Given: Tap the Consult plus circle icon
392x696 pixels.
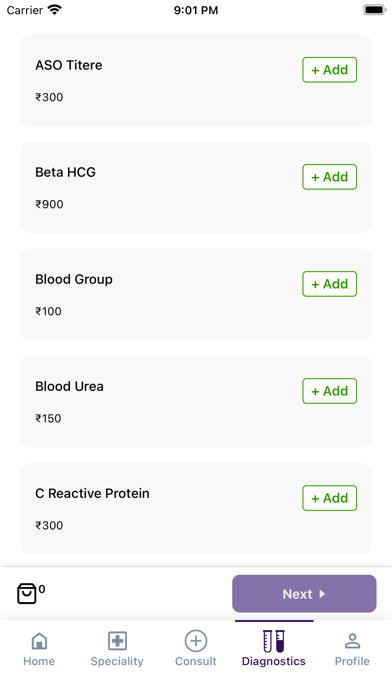Looking at the screenshot, I should coord(196,641).
